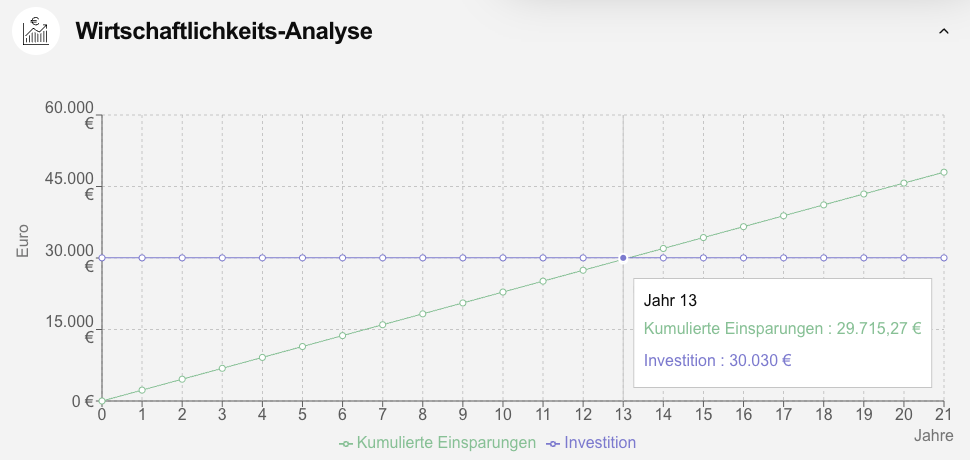Screen dimensions: 970x460
Task: Click the green legend marker icon
Action: pyautogui.click(x=347, y=443)
